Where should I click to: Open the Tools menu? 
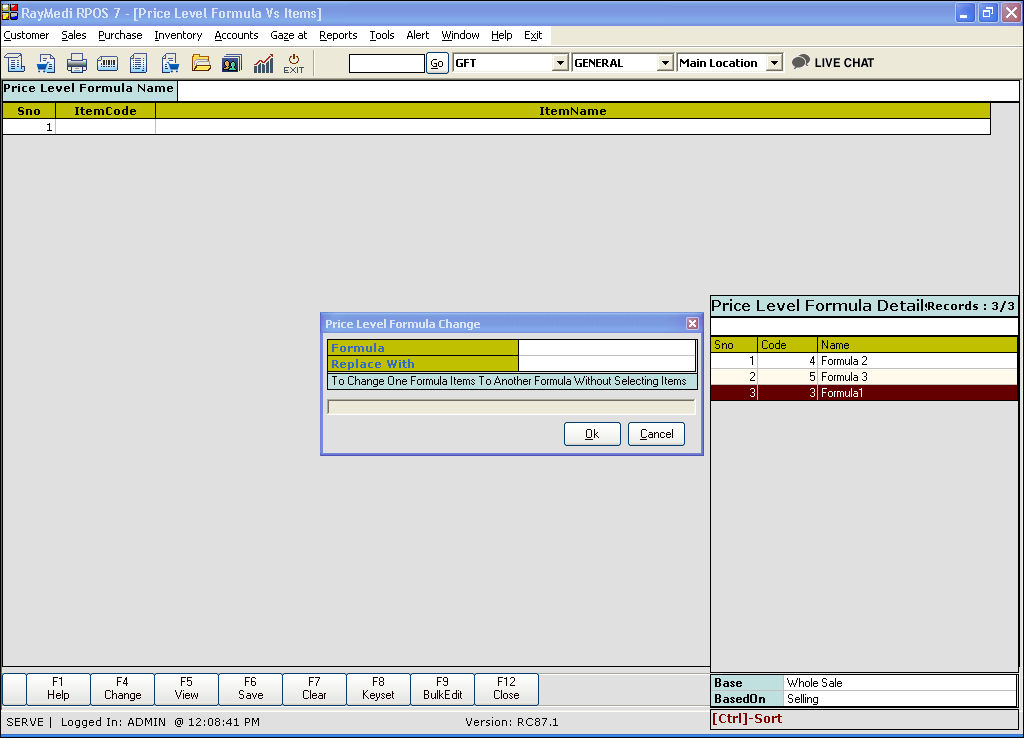[x=382, y=35]
